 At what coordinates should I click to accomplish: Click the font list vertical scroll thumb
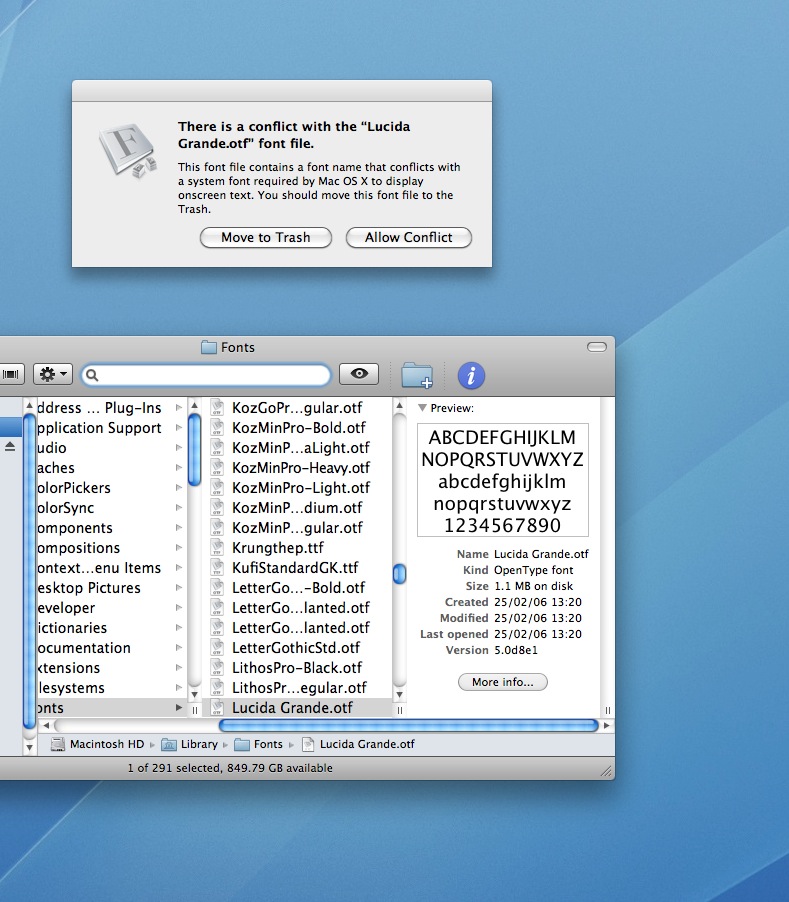[x=399, y=574]
